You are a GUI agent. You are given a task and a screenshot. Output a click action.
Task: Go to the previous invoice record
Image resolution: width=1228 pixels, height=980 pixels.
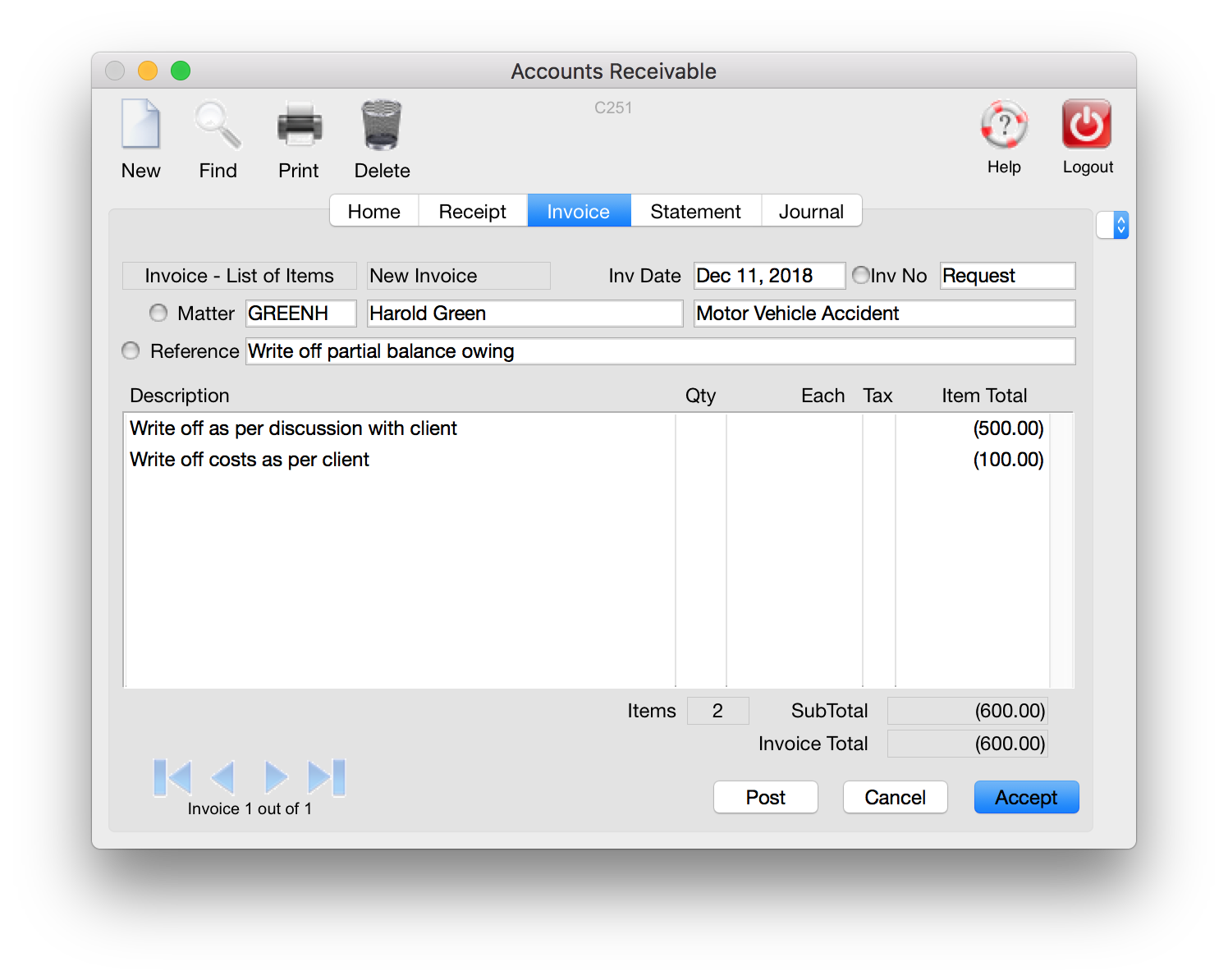pos(223,777)
